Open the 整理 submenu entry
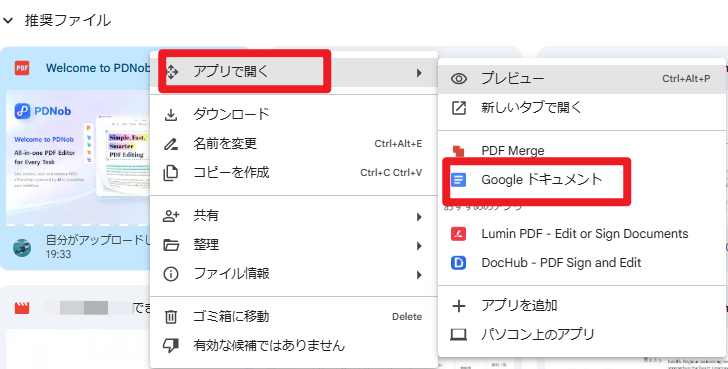Viewport: 728px width, 369px height. click(294, 245)
